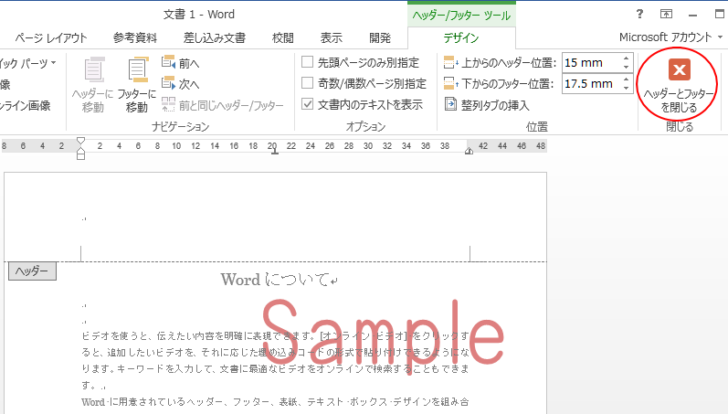The image size is (728, 414).
Task: Switch to 差し込み文書 tab
Action: [214, 38]
